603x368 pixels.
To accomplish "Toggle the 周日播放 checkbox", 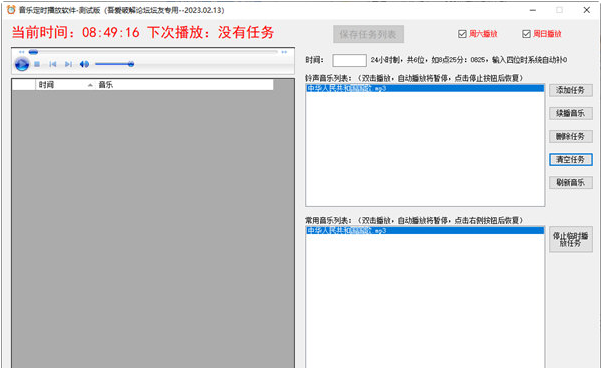I will [526, 34].
